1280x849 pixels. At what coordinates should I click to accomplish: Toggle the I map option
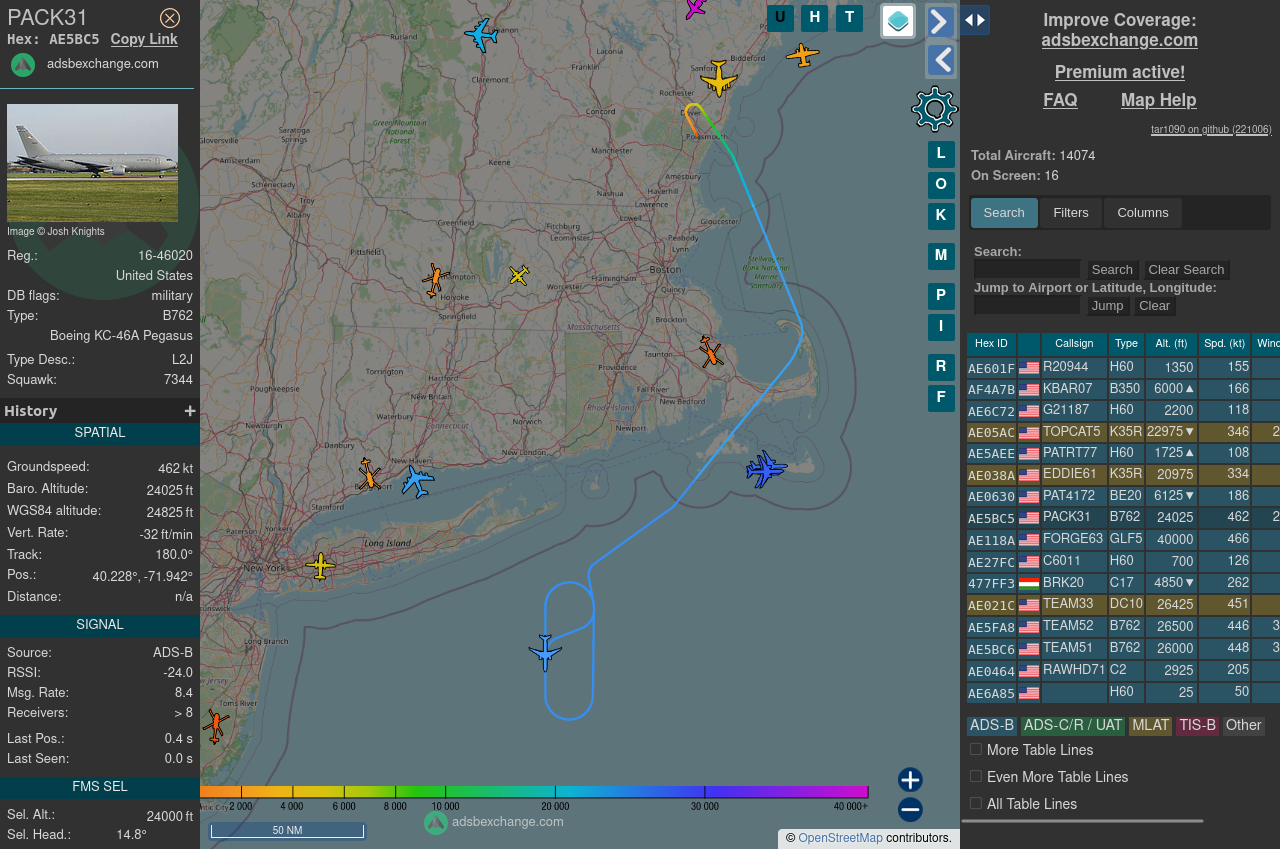[x=941, y=326]
